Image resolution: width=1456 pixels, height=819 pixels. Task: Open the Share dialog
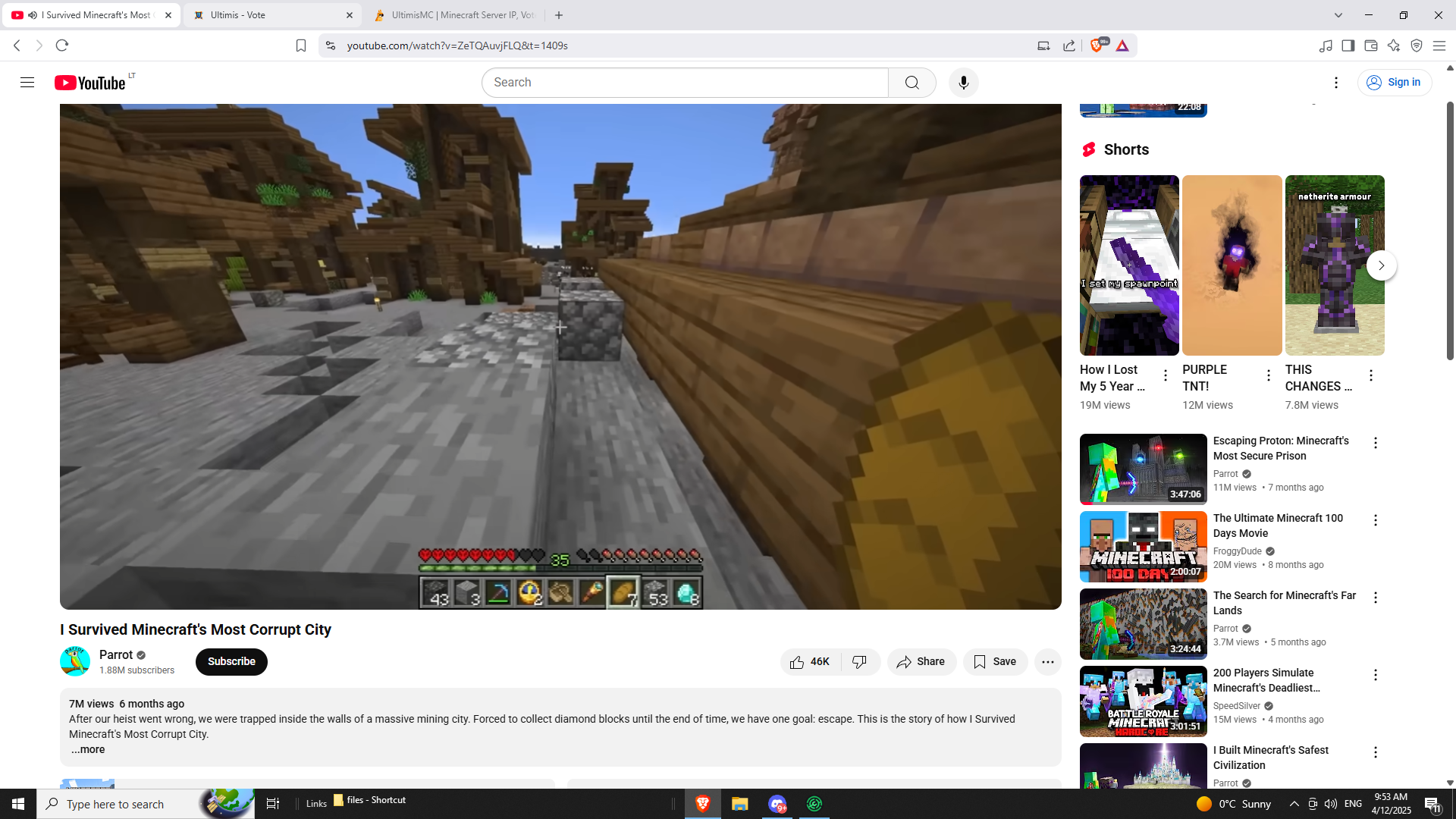click(x=921, y=662)
